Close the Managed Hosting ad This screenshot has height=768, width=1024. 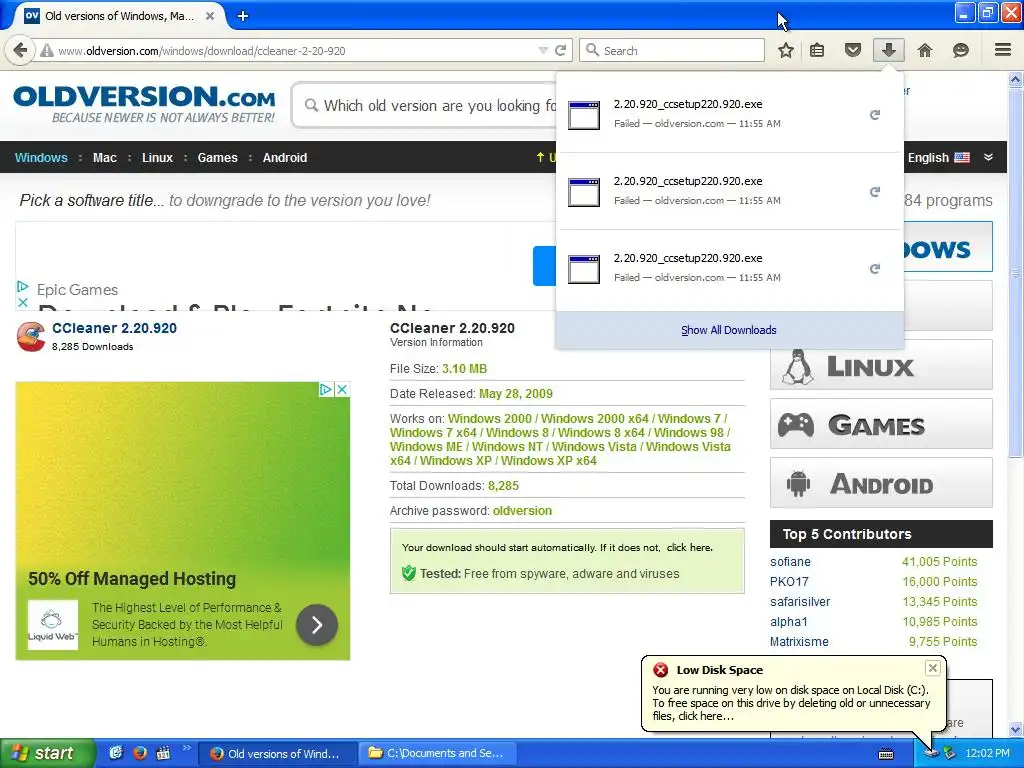click(342, 390)
